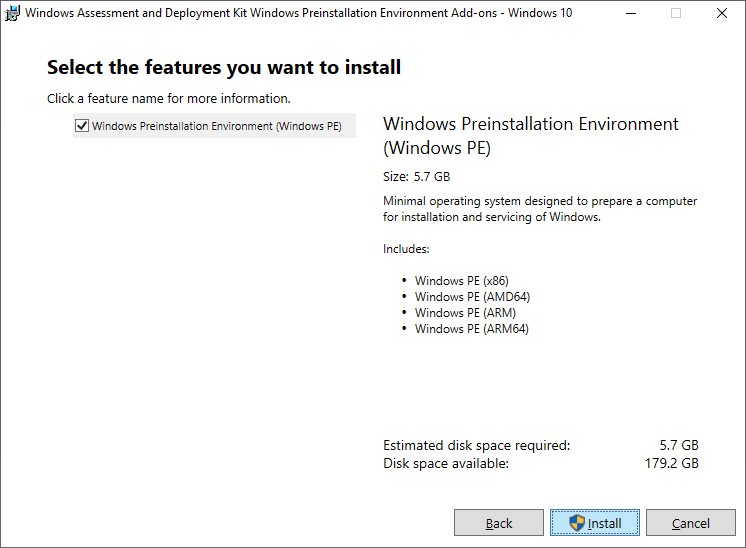
Task: Uncheck the Windows Preinstallation Environment checkbox
Action: pos(81,126)
